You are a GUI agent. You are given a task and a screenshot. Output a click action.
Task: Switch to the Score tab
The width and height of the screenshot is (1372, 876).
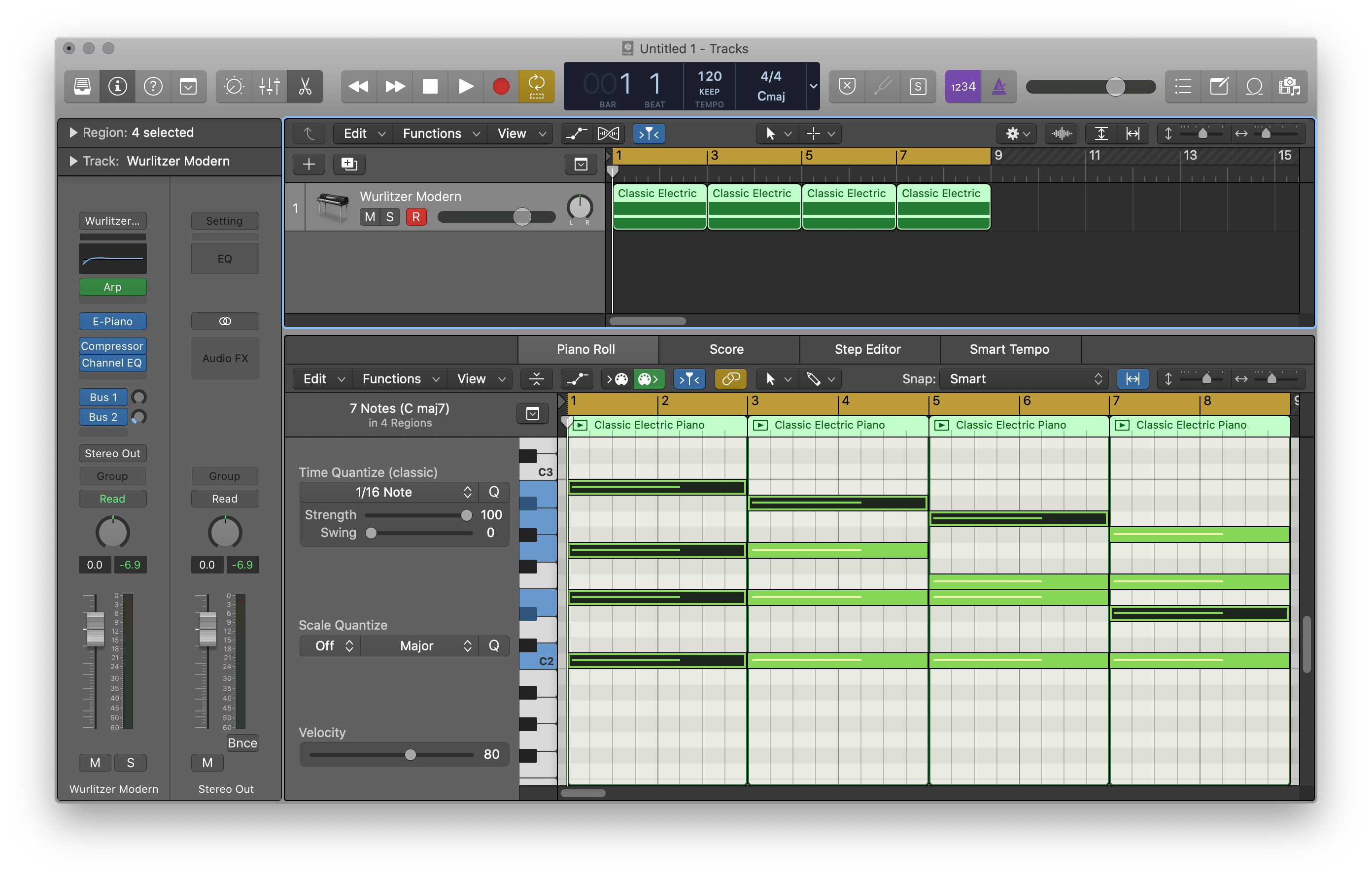coord(726,349)
